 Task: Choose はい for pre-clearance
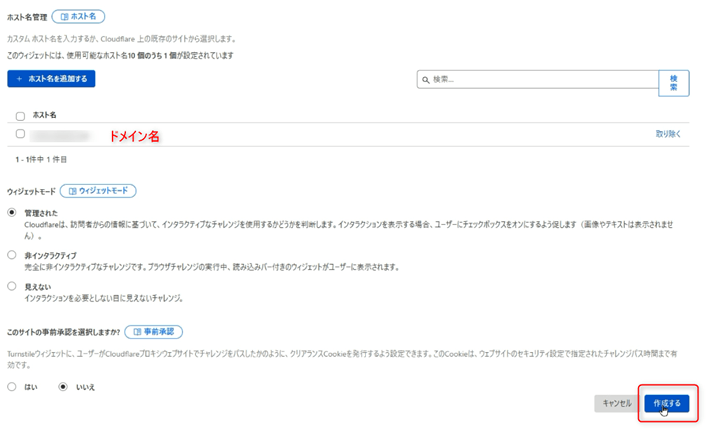[12, 387]
